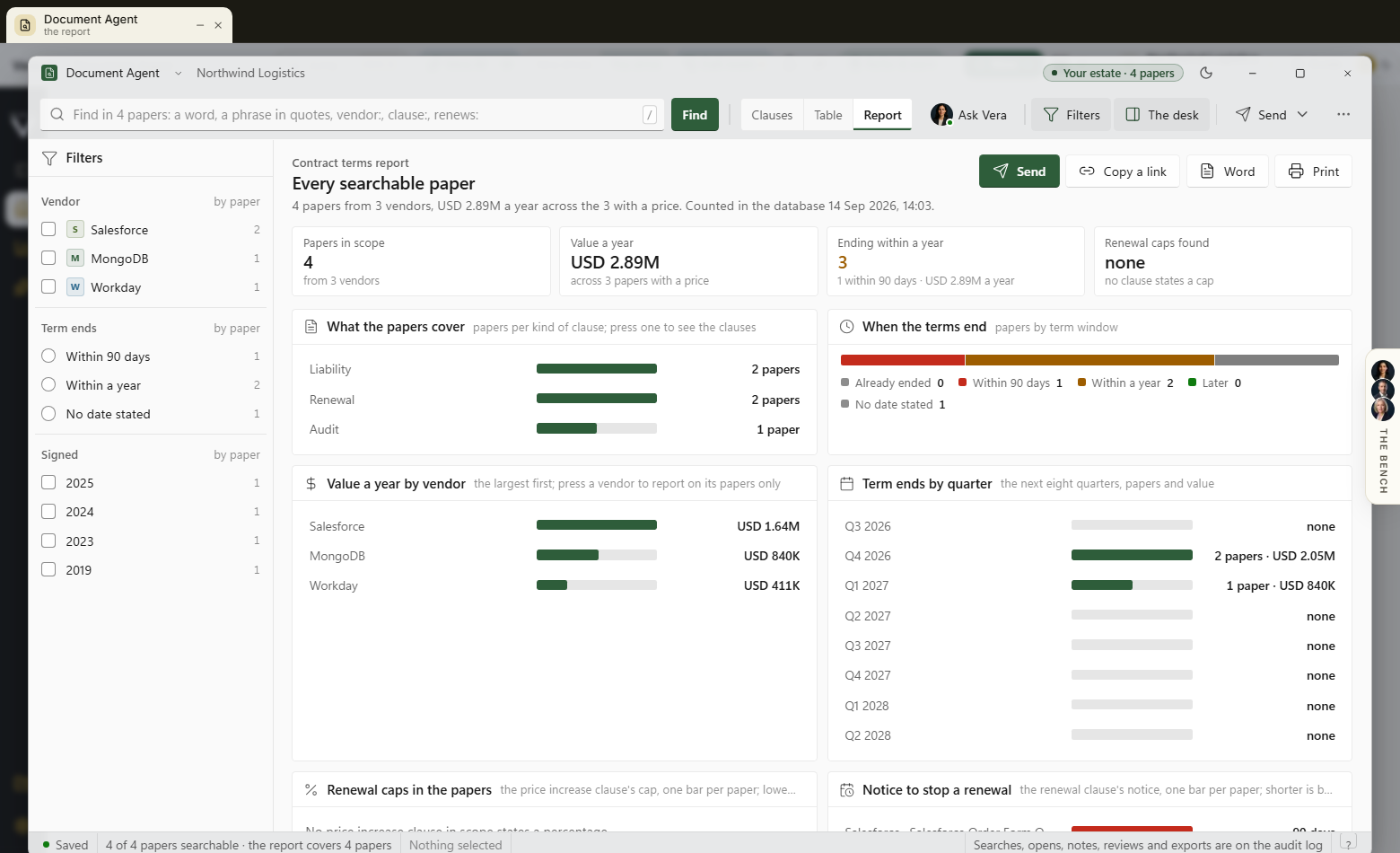Check the Workday vendor filter
The image size is (1400, 853).
point(48,286)
